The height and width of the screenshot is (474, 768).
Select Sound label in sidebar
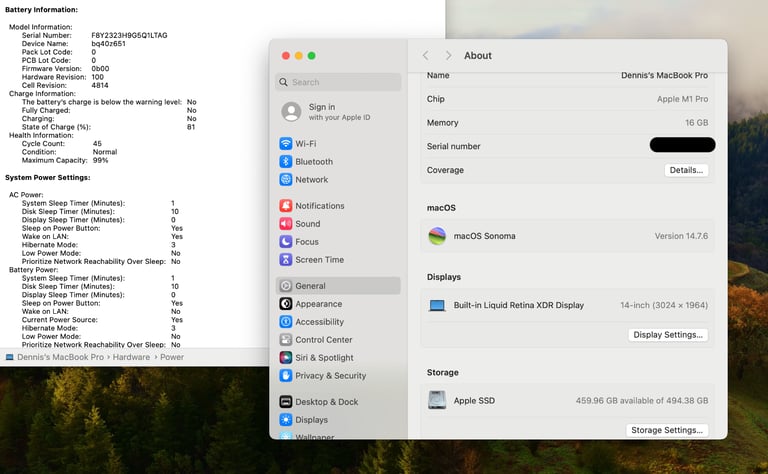(x=308, y=224)
